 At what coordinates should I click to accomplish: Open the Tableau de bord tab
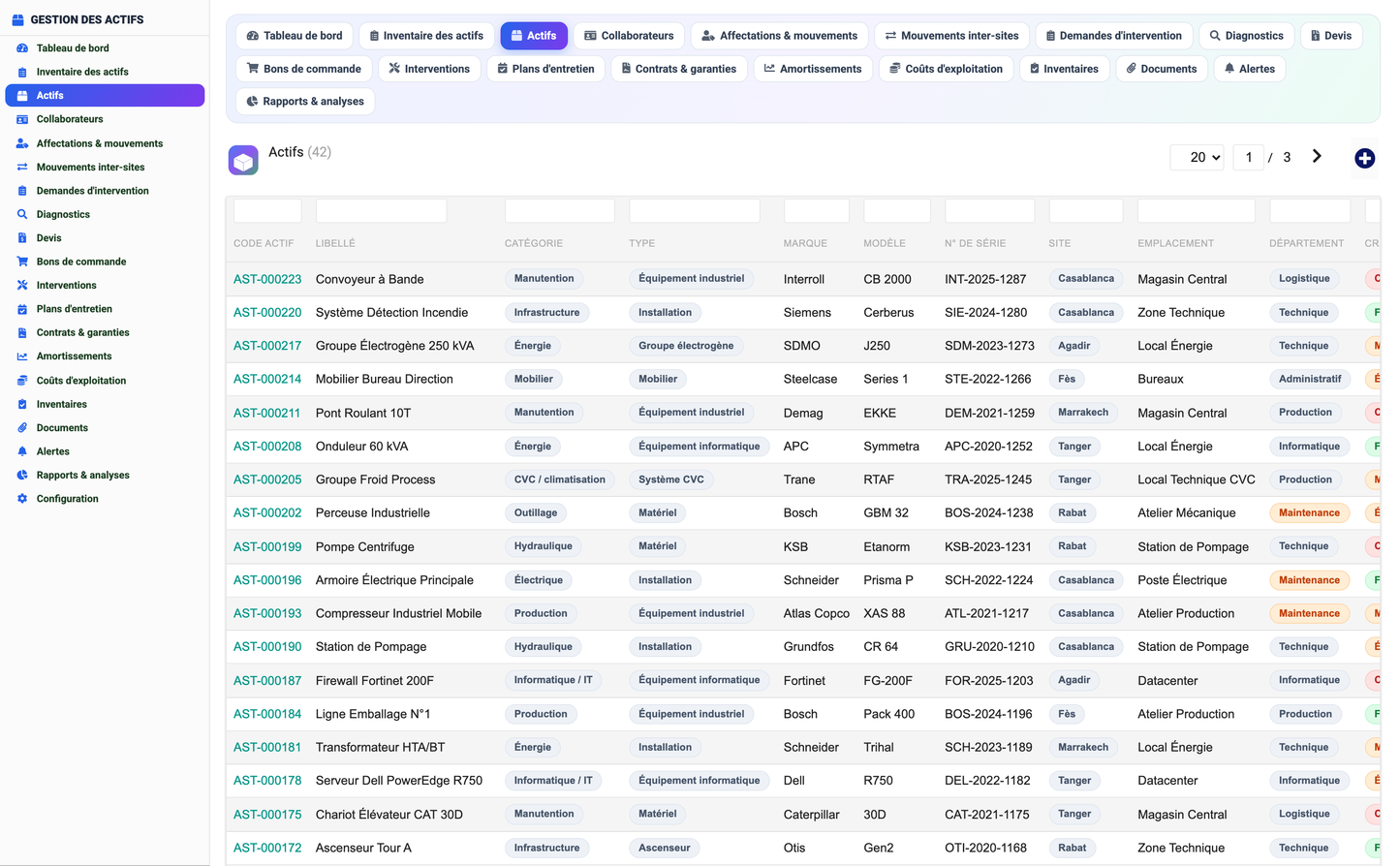[x=295, y=36]
